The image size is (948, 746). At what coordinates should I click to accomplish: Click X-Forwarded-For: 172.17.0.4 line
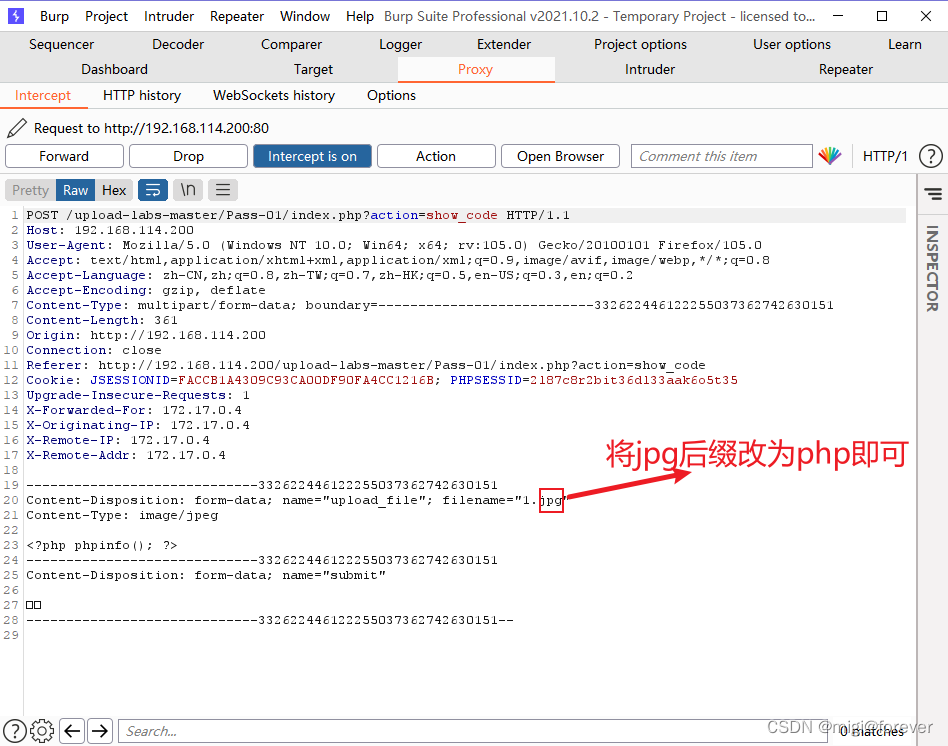134,410
